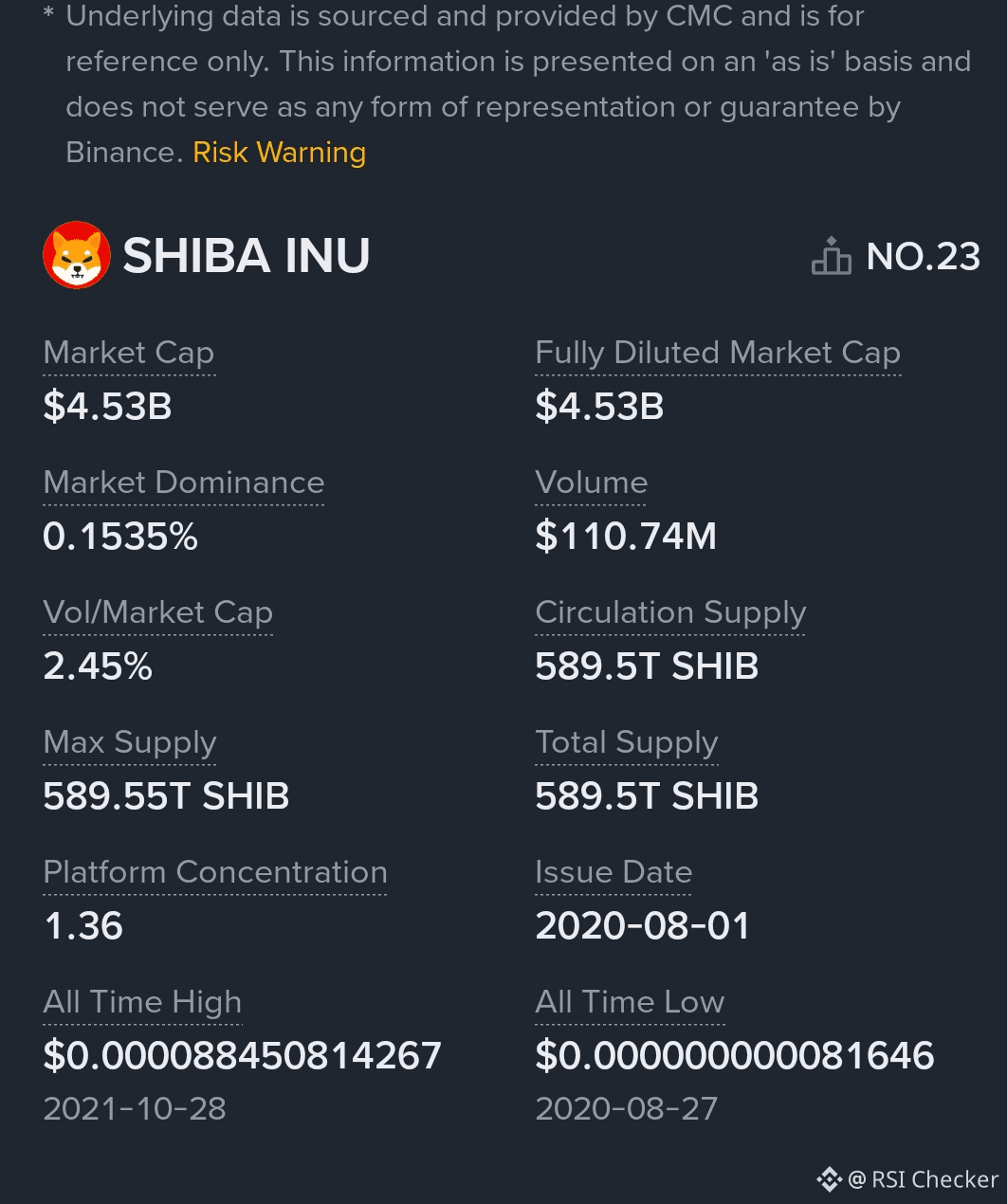This screenshot has height=1204, width=1007.
Task: Click the NO.23 rank text
Action: pos(923,256)
